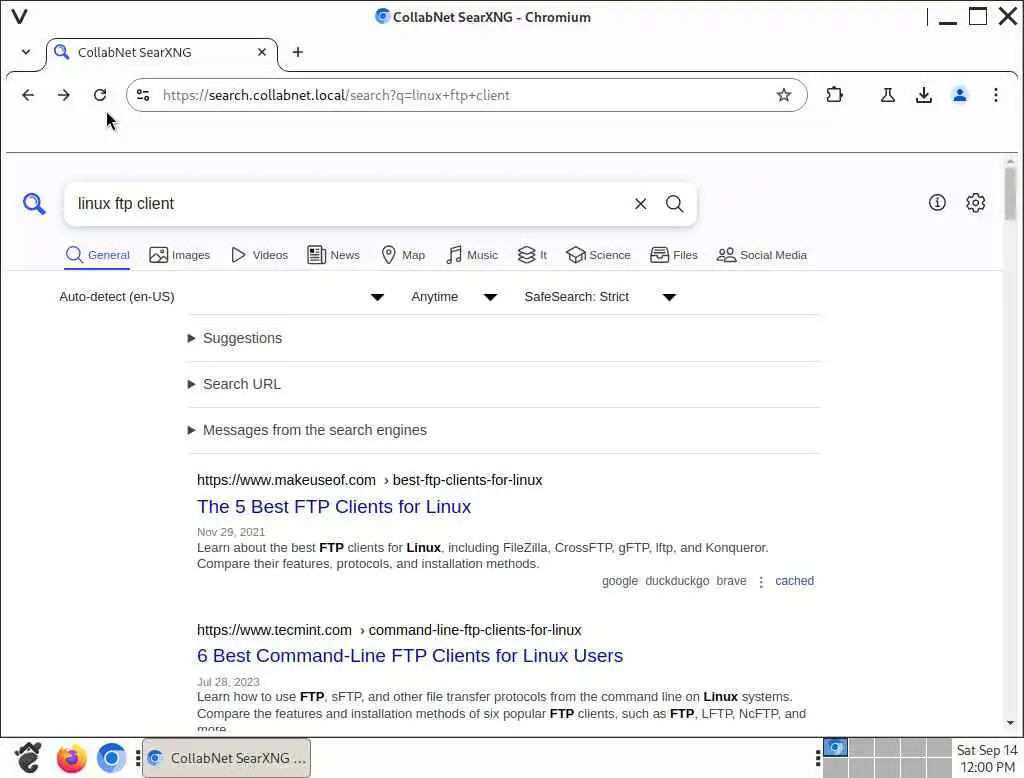Open tecmint.com result URL
This screenshot has height=778, width=1024.
[x=389, y=630]
